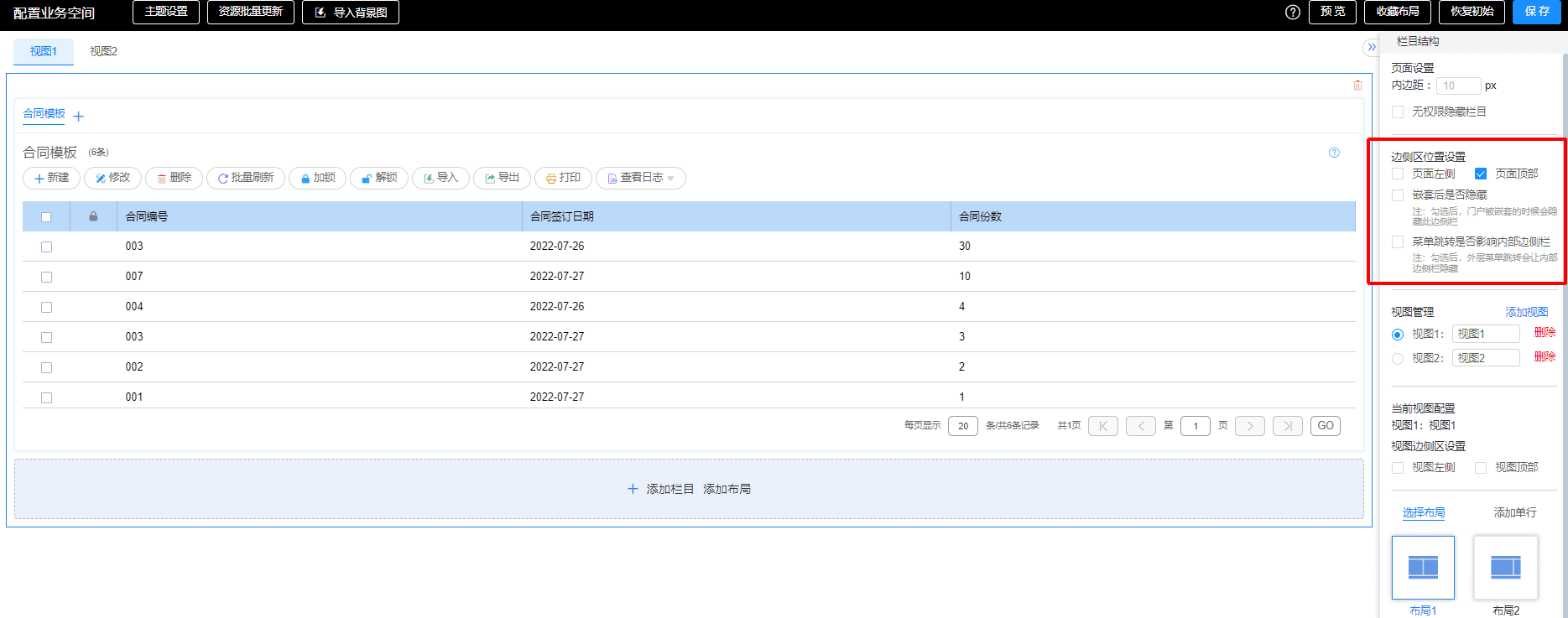Select the 视图1 radio button
1568x618 pixels.
click(1398, 335)
